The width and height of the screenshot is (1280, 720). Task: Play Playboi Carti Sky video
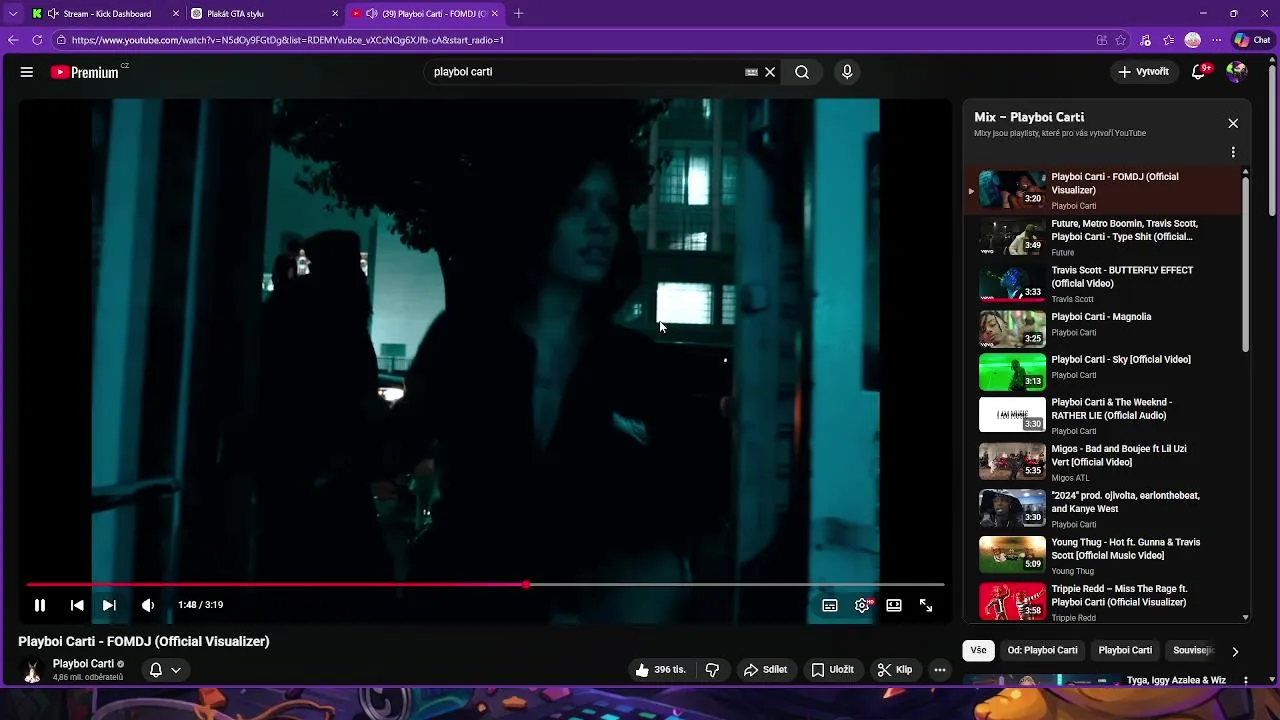[1103, 371]
